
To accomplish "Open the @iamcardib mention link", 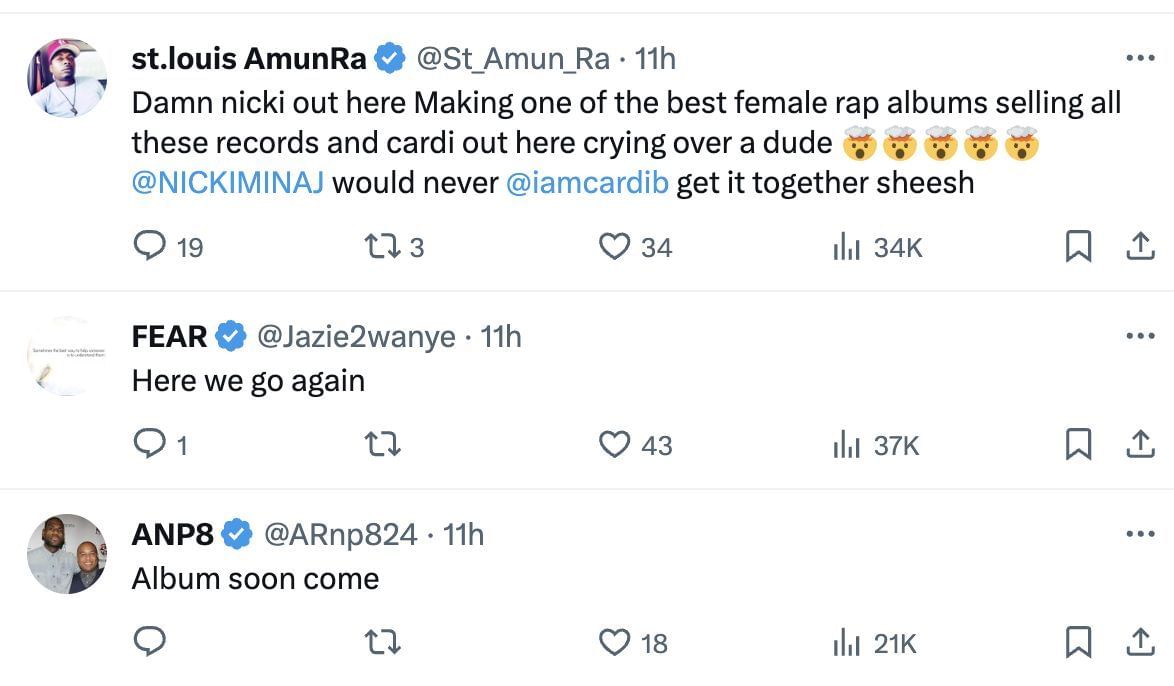I will [587, 184].
